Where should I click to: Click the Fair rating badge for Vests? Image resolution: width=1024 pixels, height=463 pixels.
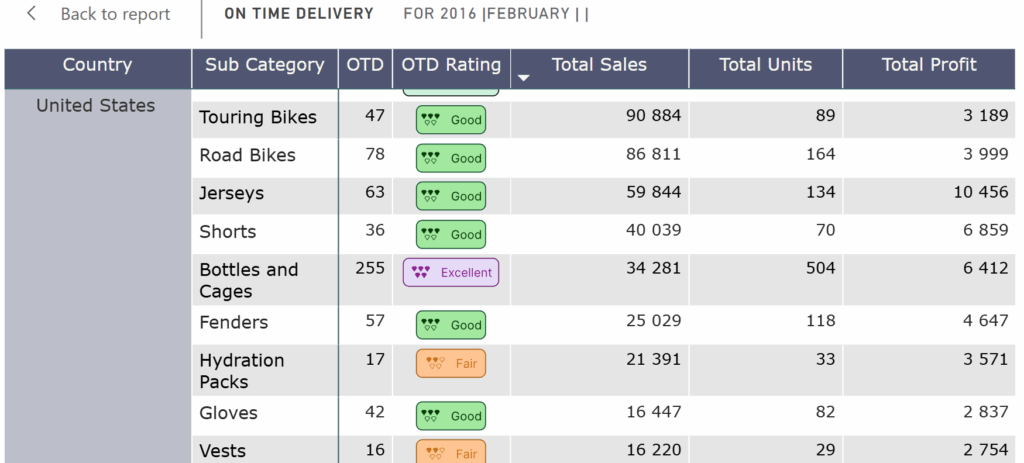point(451,452)
